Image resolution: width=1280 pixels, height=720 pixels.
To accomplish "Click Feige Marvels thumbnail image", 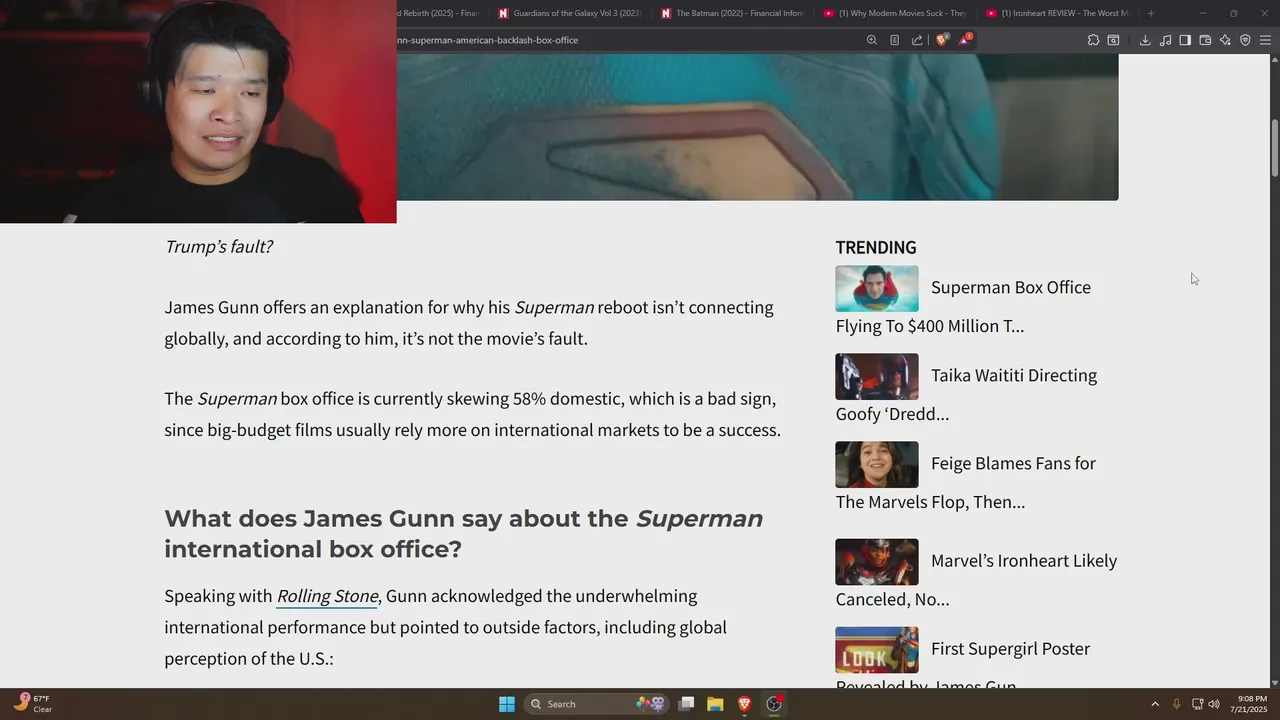I will (x=877, y=464).
